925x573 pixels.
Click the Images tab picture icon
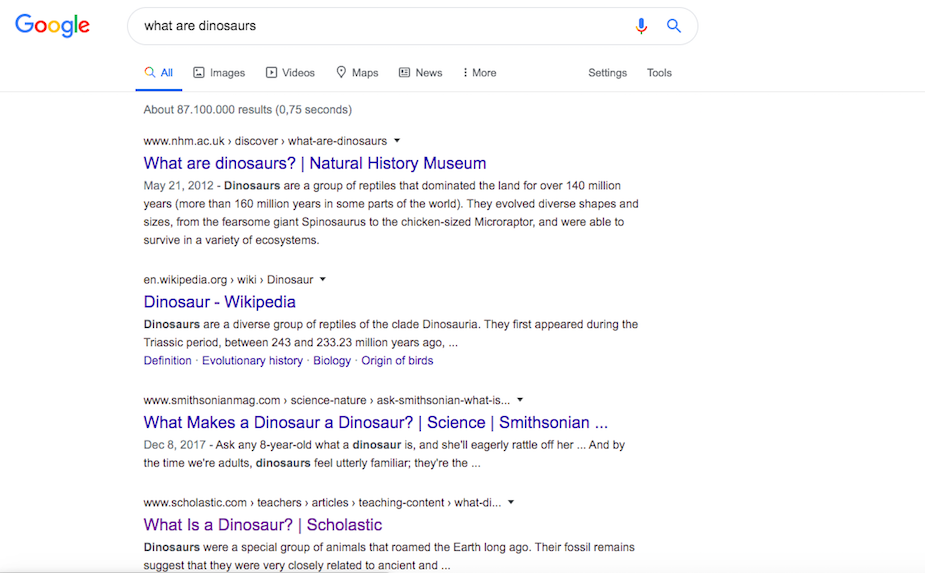[x=199, y=73]
